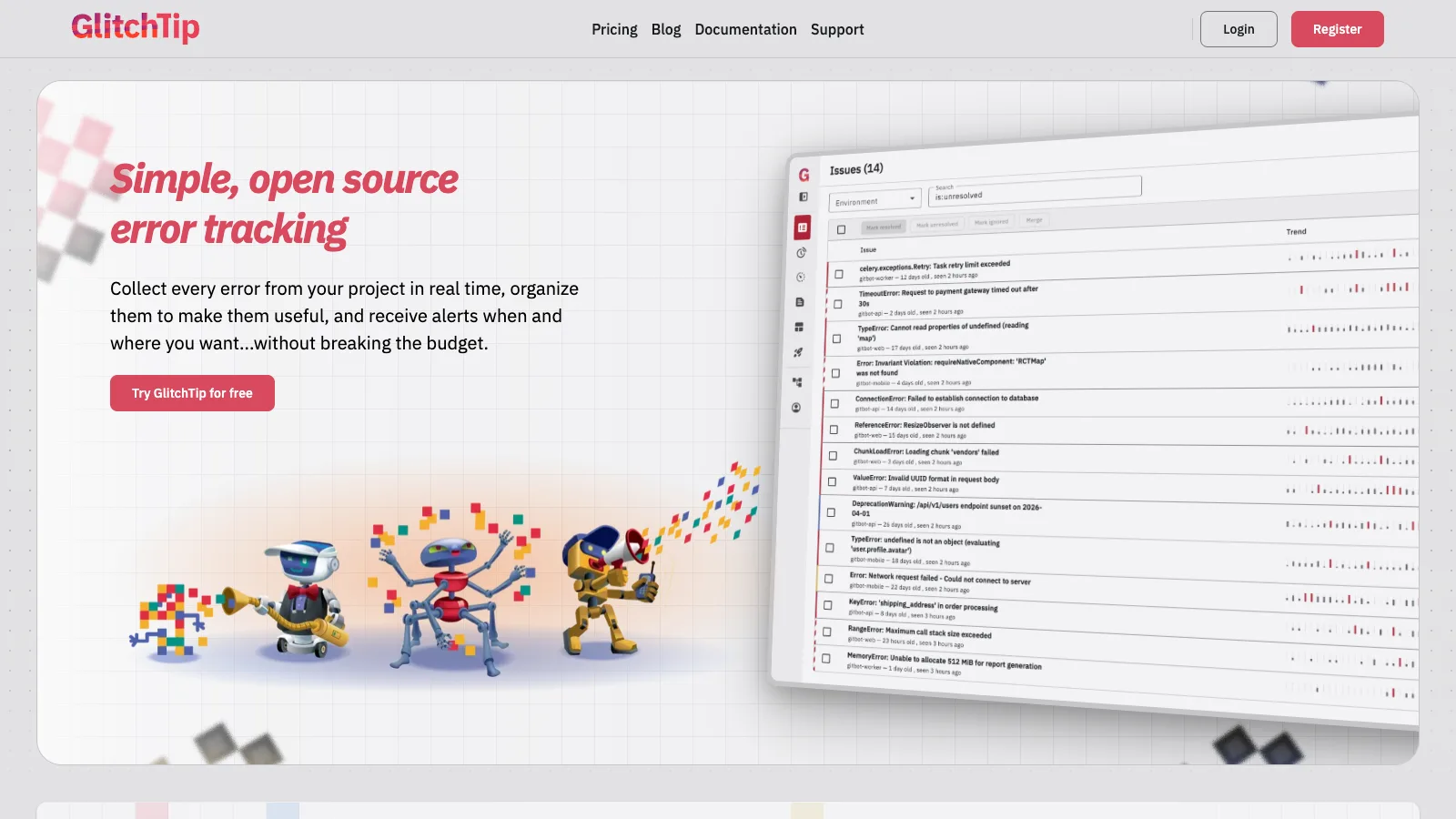Image resolution: width=1456 pixels, height=819 pixels.
Task: Click the GlitchTip logo in header
Action: [136, 27]
